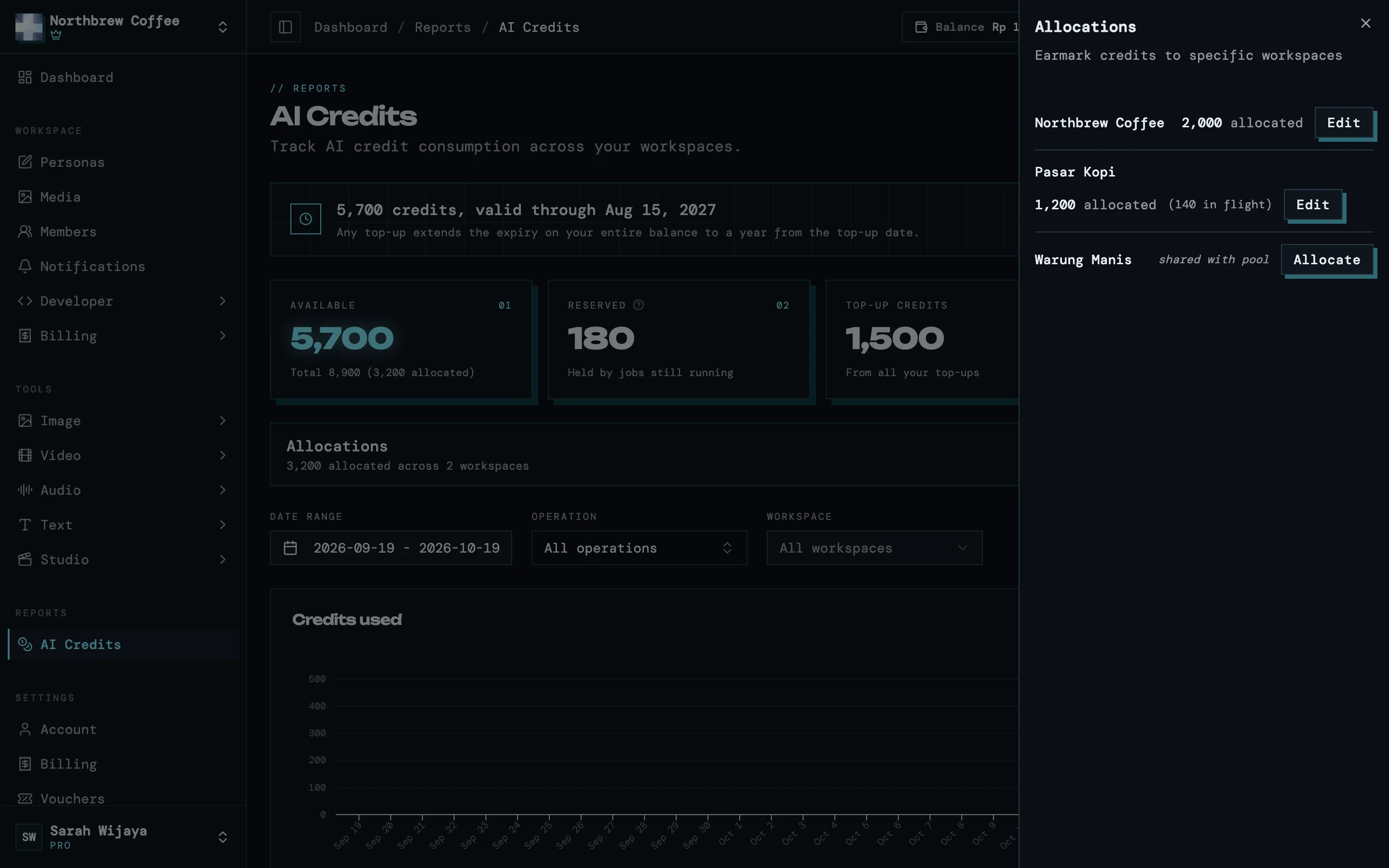Open the Allocations summary card
The width and height of the screenshot is (1389, 868).
point(644,455)
